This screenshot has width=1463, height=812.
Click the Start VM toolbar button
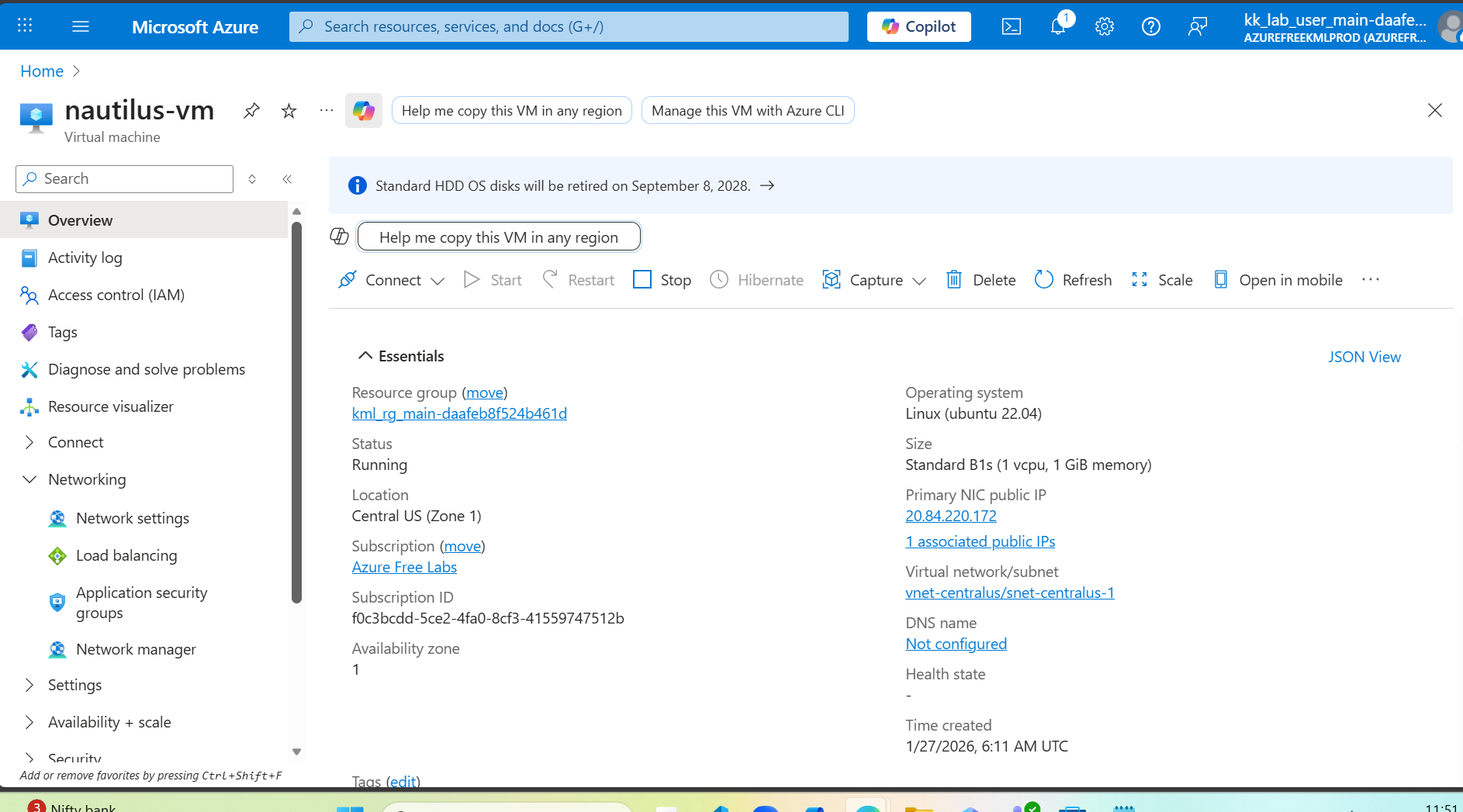click(x=493, y=280)
